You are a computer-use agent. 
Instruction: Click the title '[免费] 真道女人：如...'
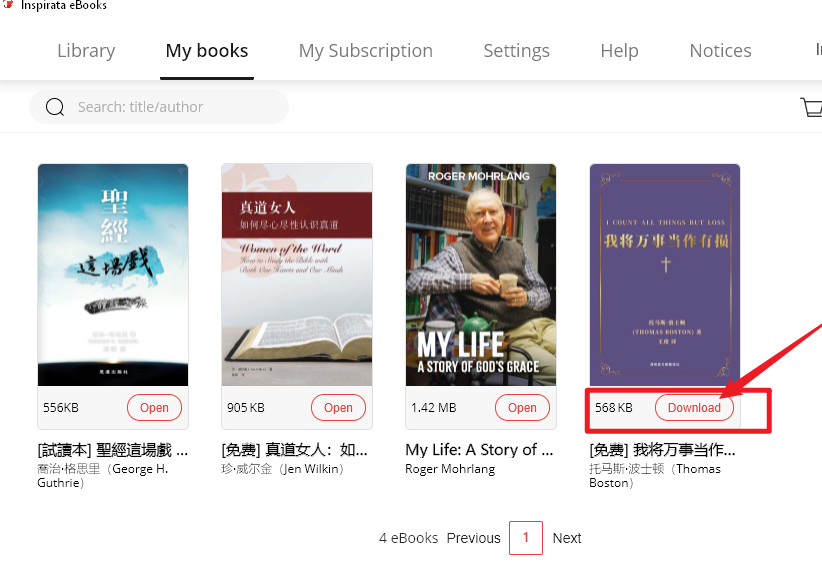[x=295, y=450]
